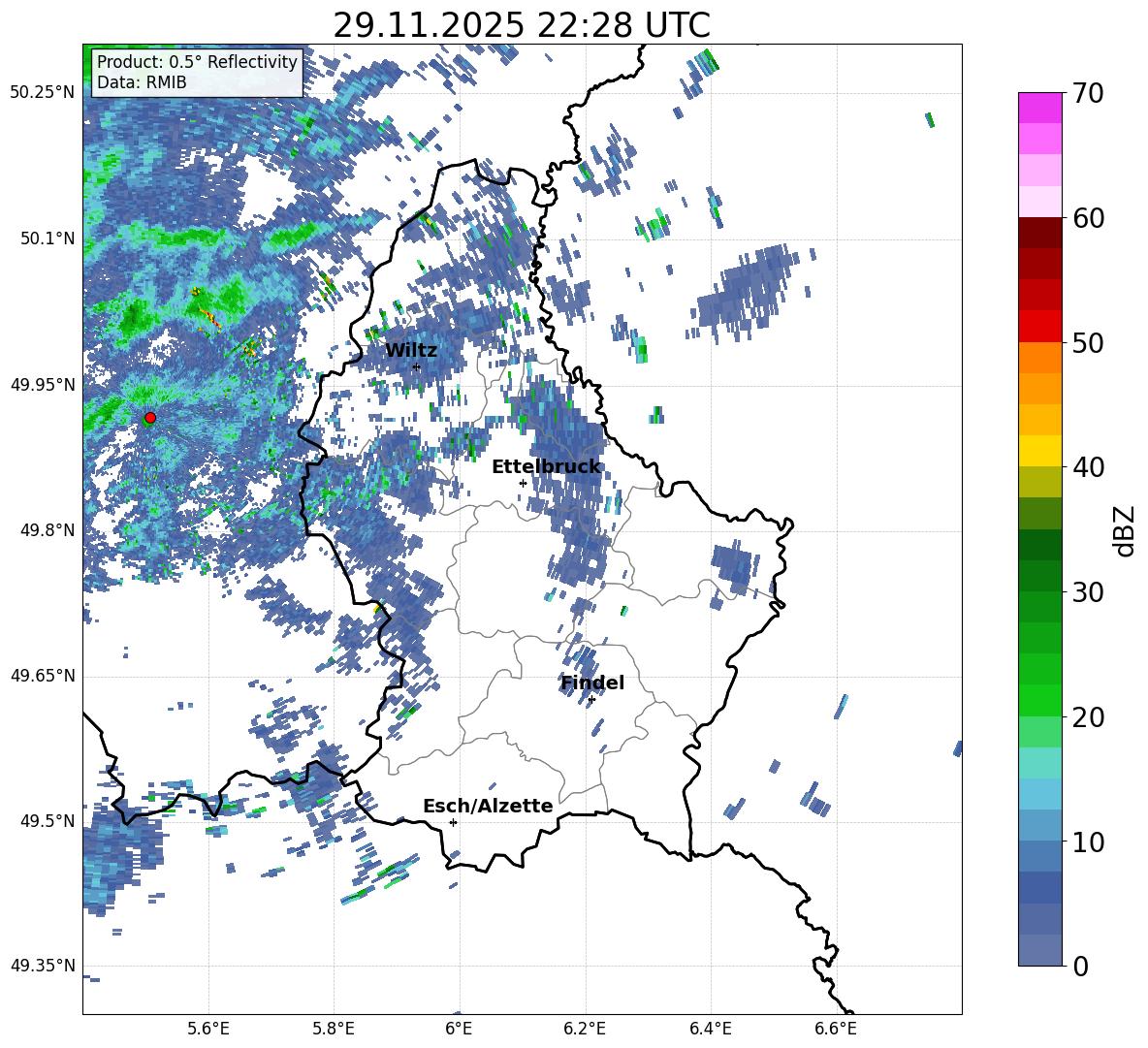Click the Ettelbruck station cross marker
This screenshot has height=1048, width=1148.
pos(523,483)
